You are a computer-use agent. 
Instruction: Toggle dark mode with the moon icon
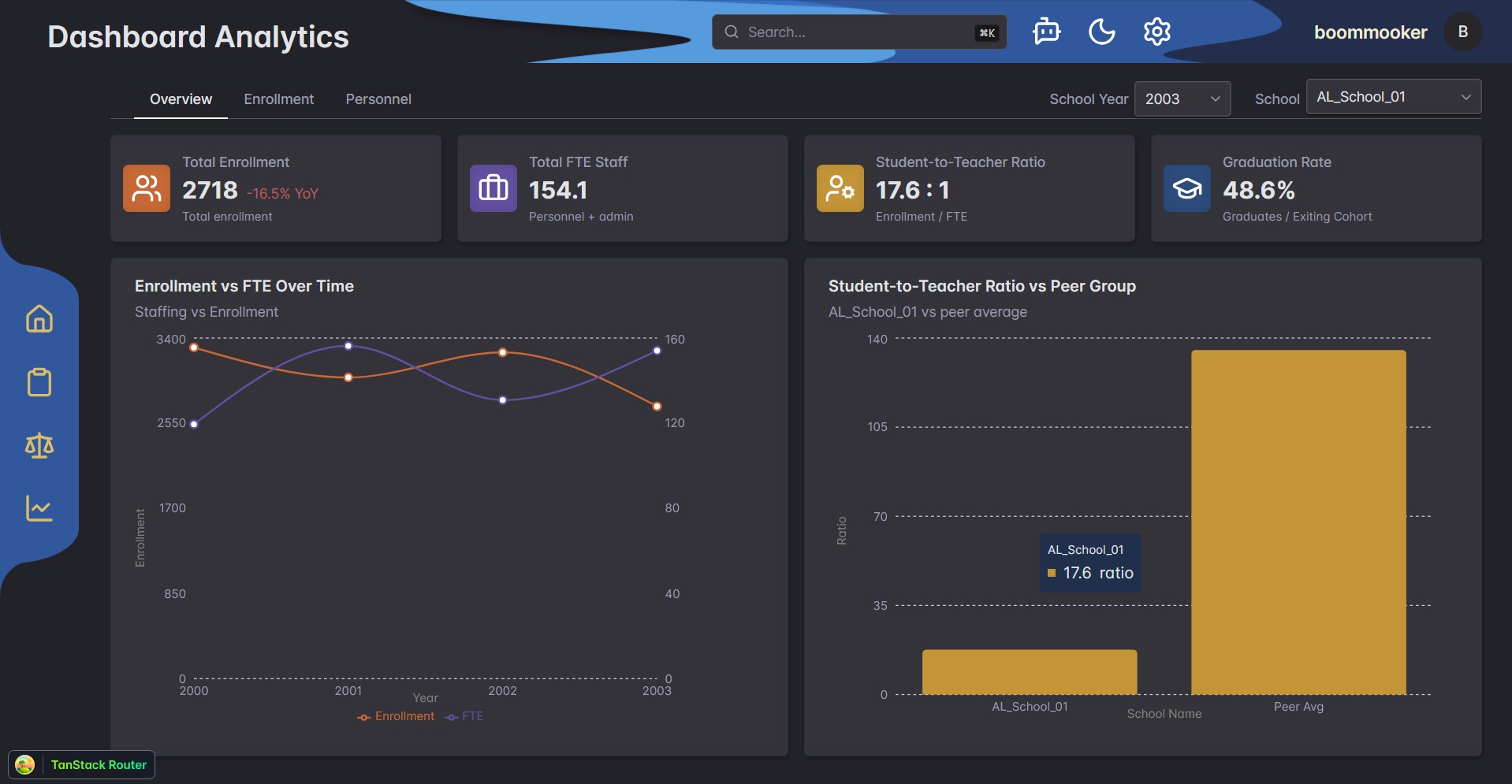pos(1101,32)
